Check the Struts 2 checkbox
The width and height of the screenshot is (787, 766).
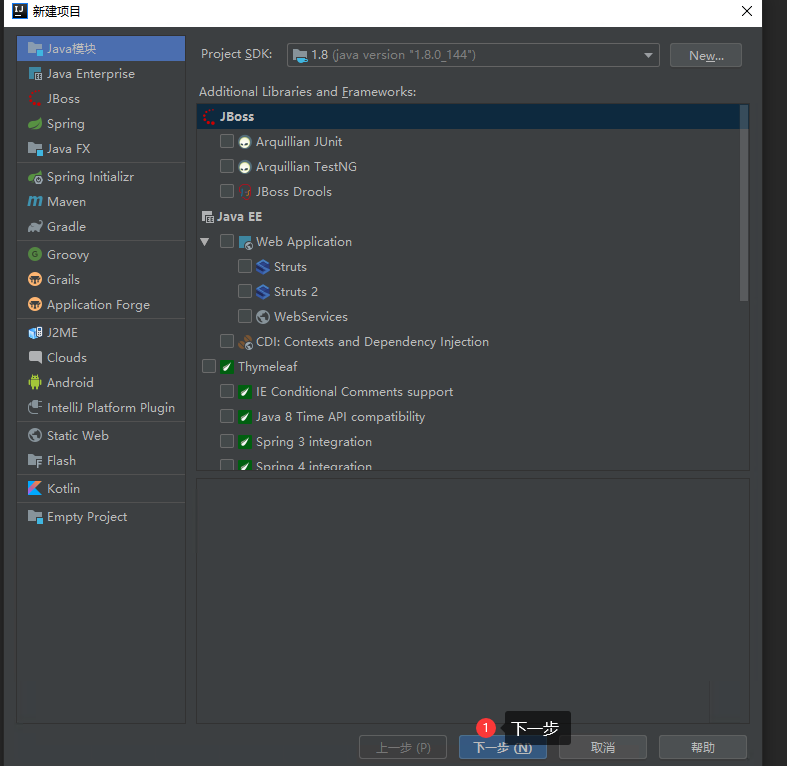(244, 291)
